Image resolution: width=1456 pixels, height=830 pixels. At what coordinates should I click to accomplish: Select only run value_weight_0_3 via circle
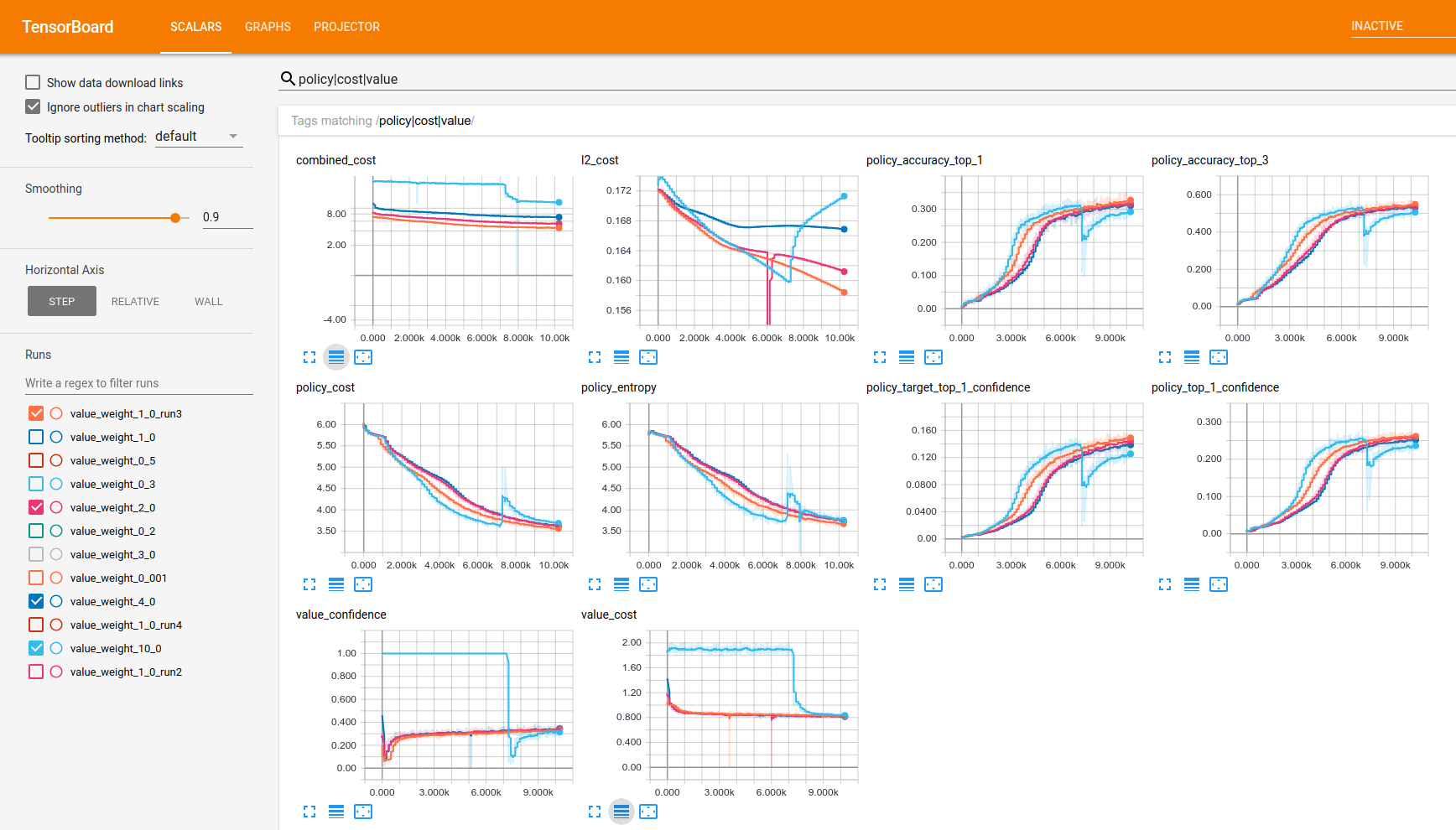tap(56, 484)
